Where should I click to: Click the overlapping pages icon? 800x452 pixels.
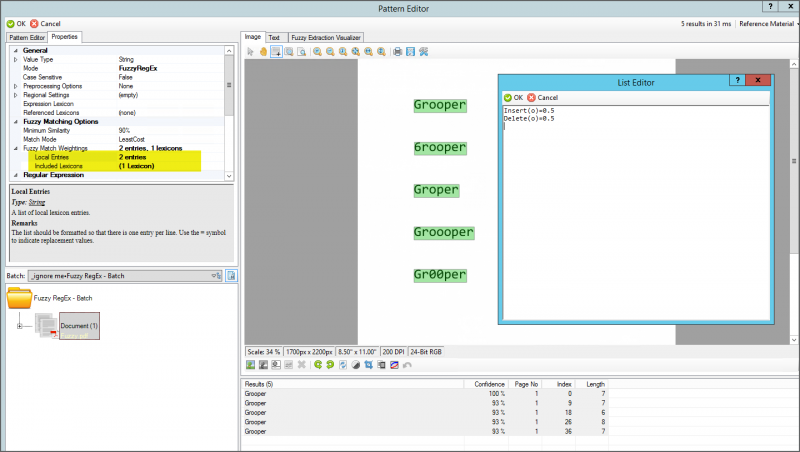381,365
